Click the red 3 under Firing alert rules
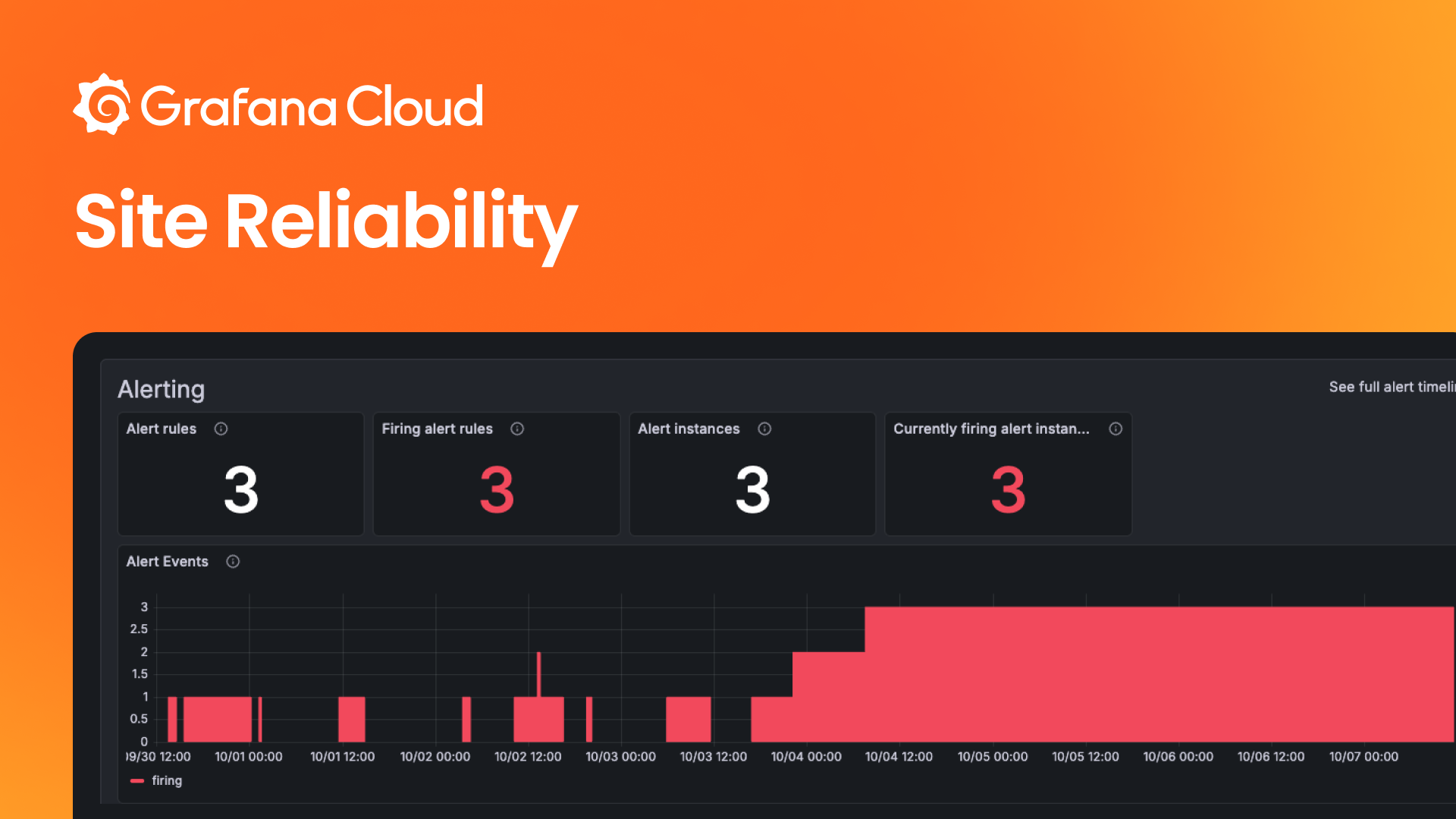 pos(497,491)
